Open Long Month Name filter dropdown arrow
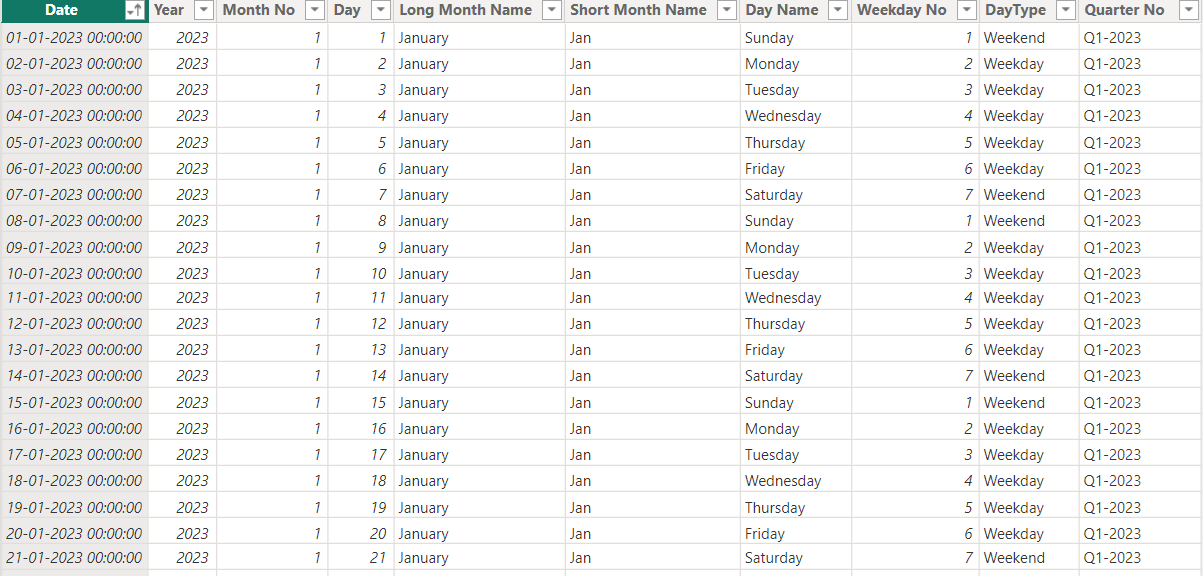The image size is (1203, 578). 551,10
